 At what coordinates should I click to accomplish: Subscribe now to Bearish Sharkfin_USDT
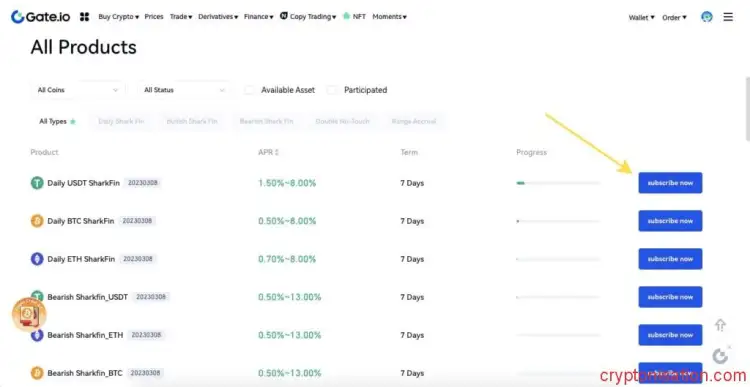coord(670,297)
